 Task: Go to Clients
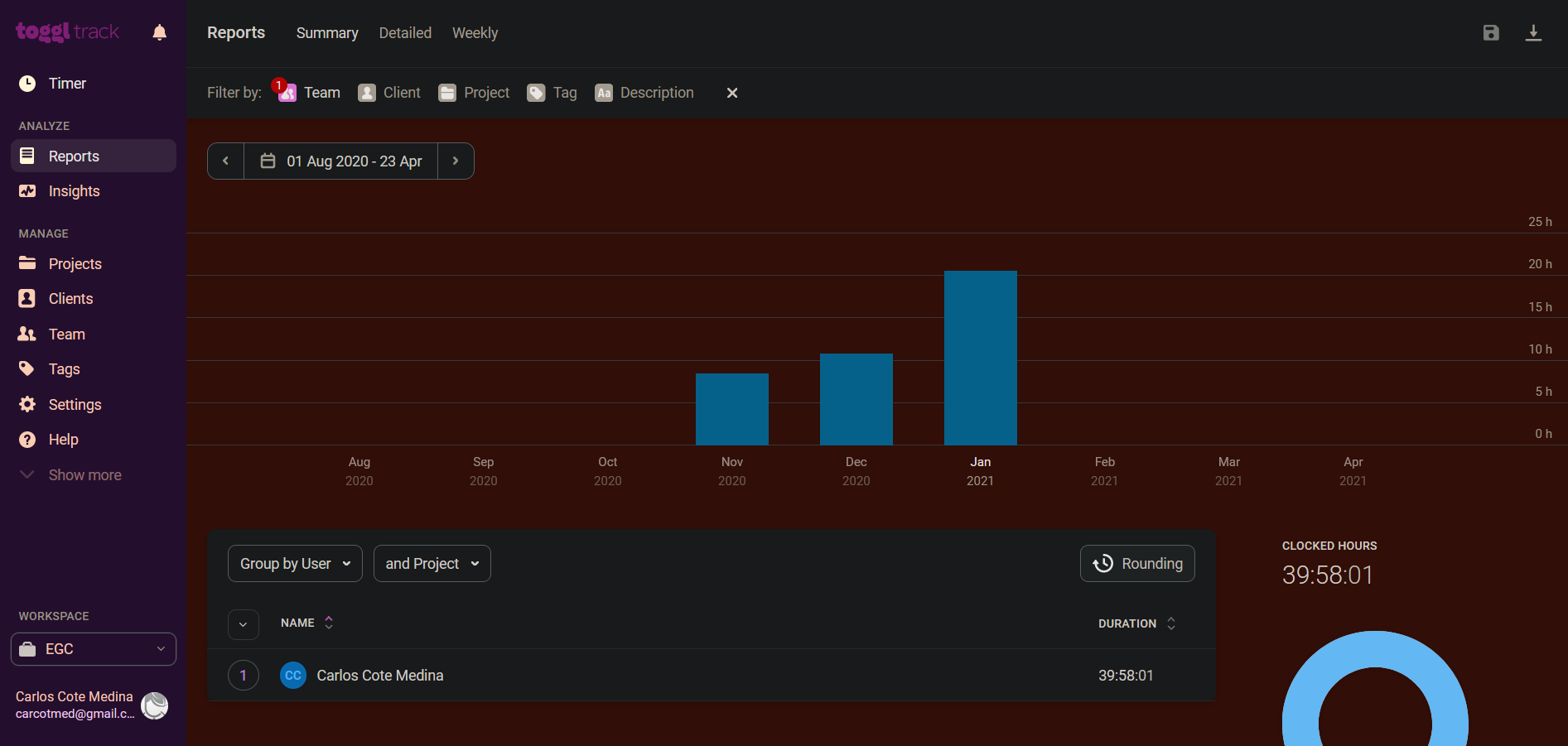point(94,299)
